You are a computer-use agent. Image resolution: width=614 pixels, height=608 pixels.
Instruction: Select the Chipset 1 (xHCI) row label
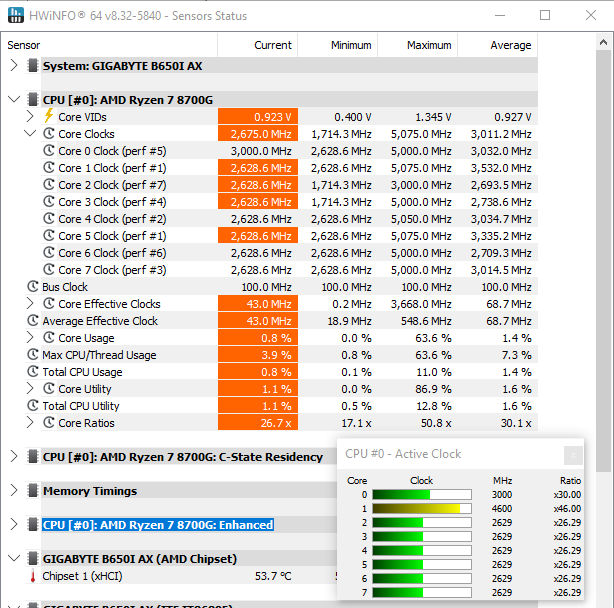click(83, 576)
